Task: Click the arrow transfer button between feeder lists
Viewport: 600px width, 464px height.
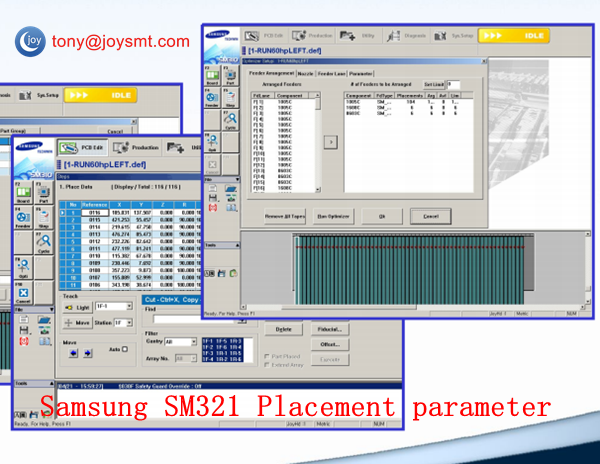Action: pyautogui.click(x=331, y=142)
